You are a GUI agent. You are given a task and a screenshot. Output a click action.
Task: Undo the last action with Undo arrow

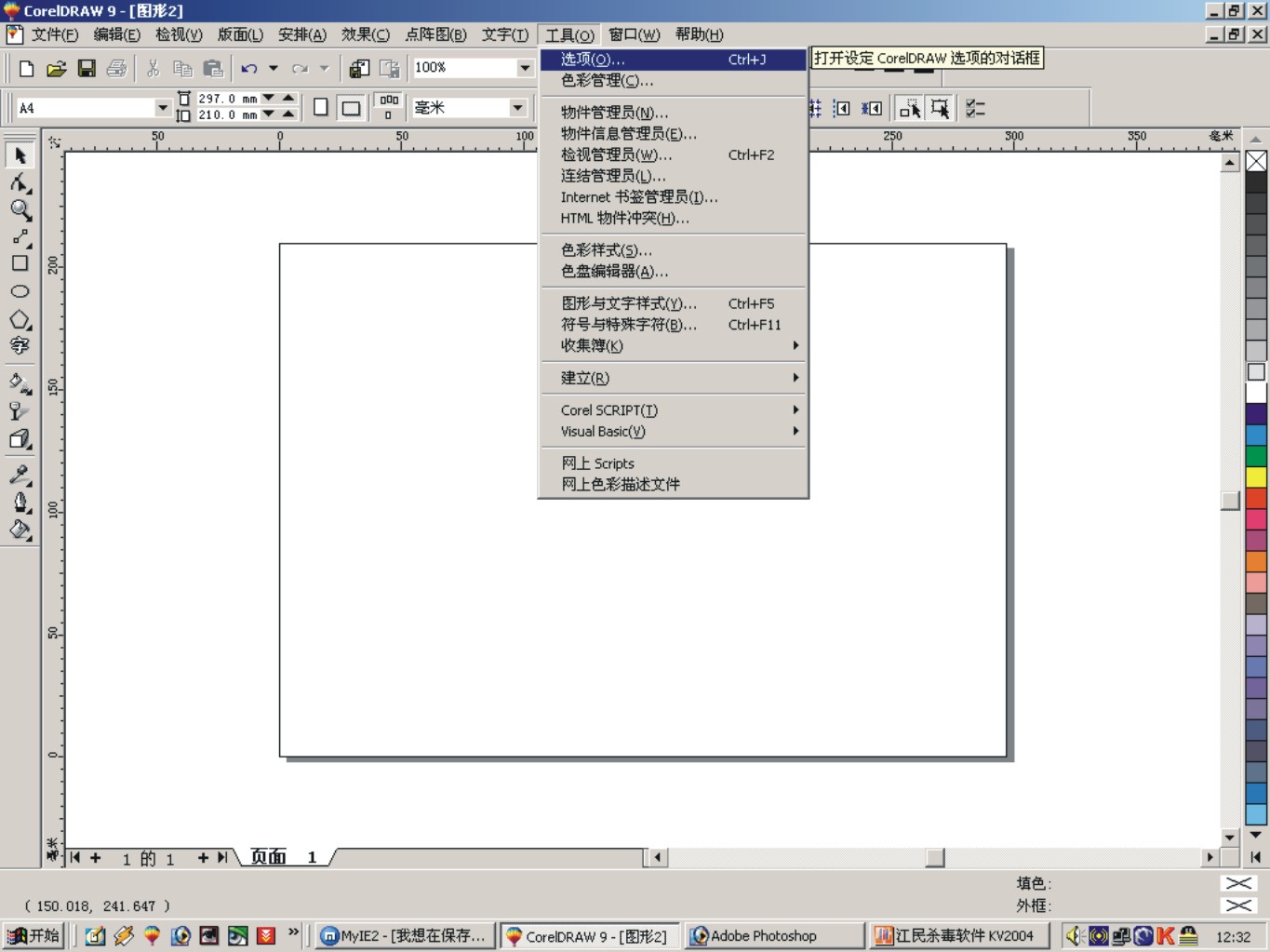tap(249, 68)
